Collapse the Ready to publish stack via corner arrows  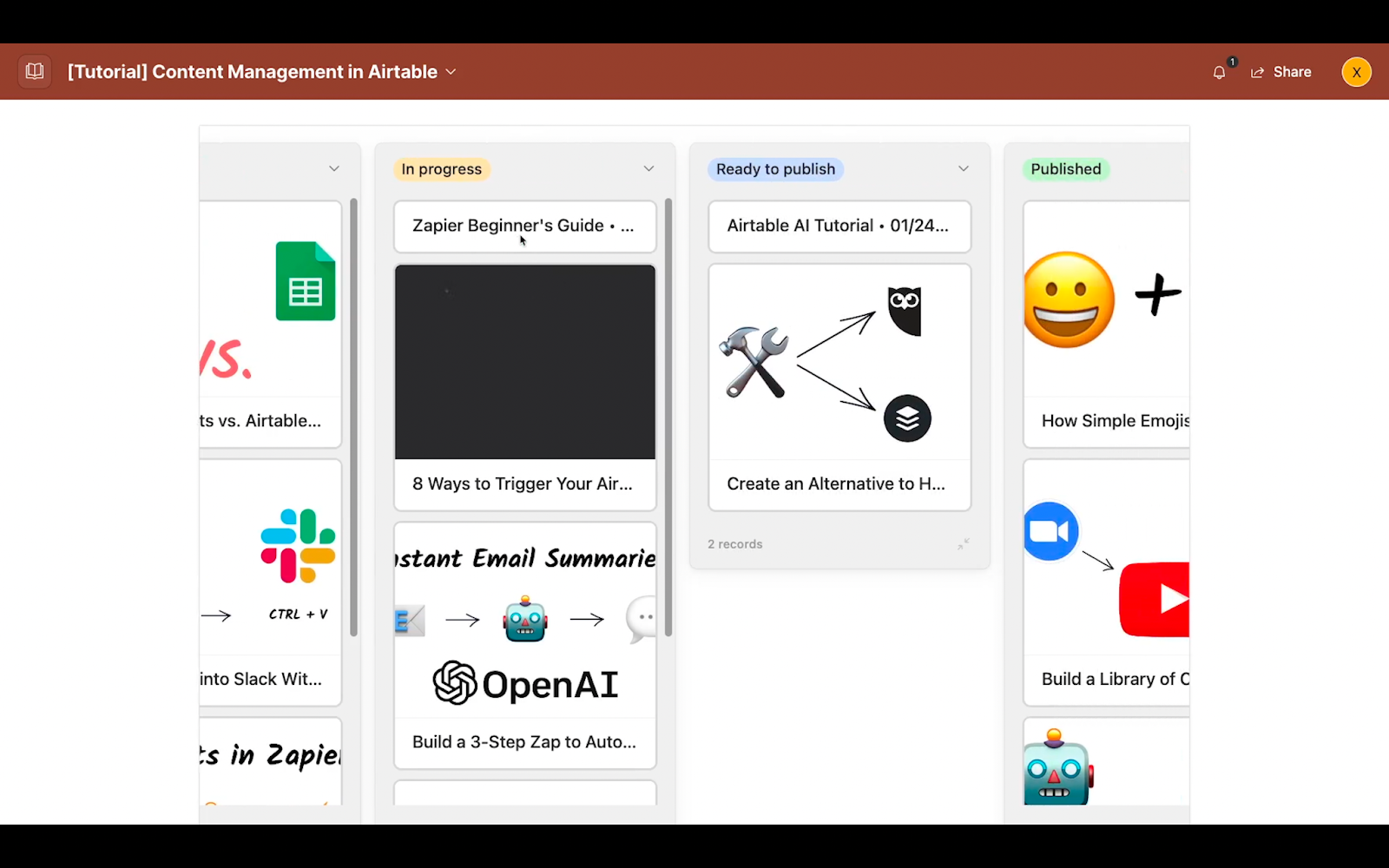coord(963,544)
